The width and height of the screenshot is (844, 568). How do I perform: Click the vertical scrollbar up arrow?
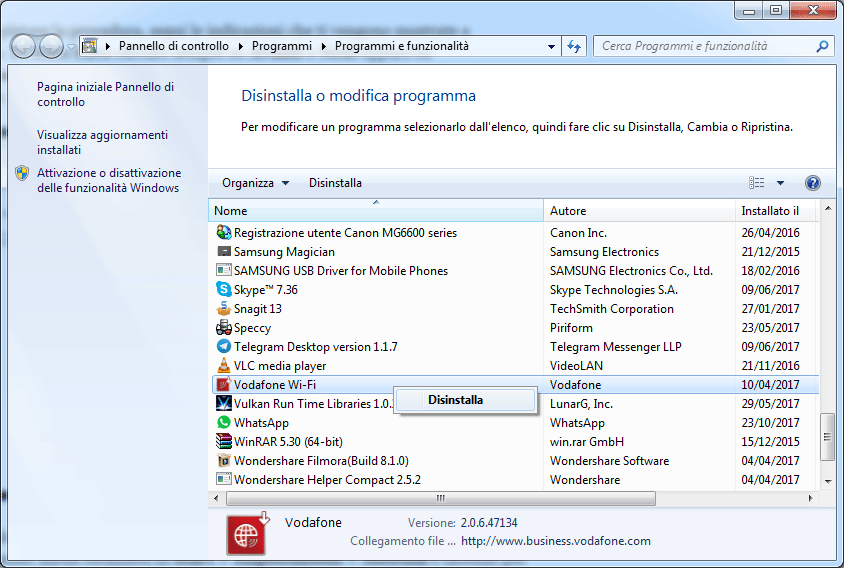(828, 208)
